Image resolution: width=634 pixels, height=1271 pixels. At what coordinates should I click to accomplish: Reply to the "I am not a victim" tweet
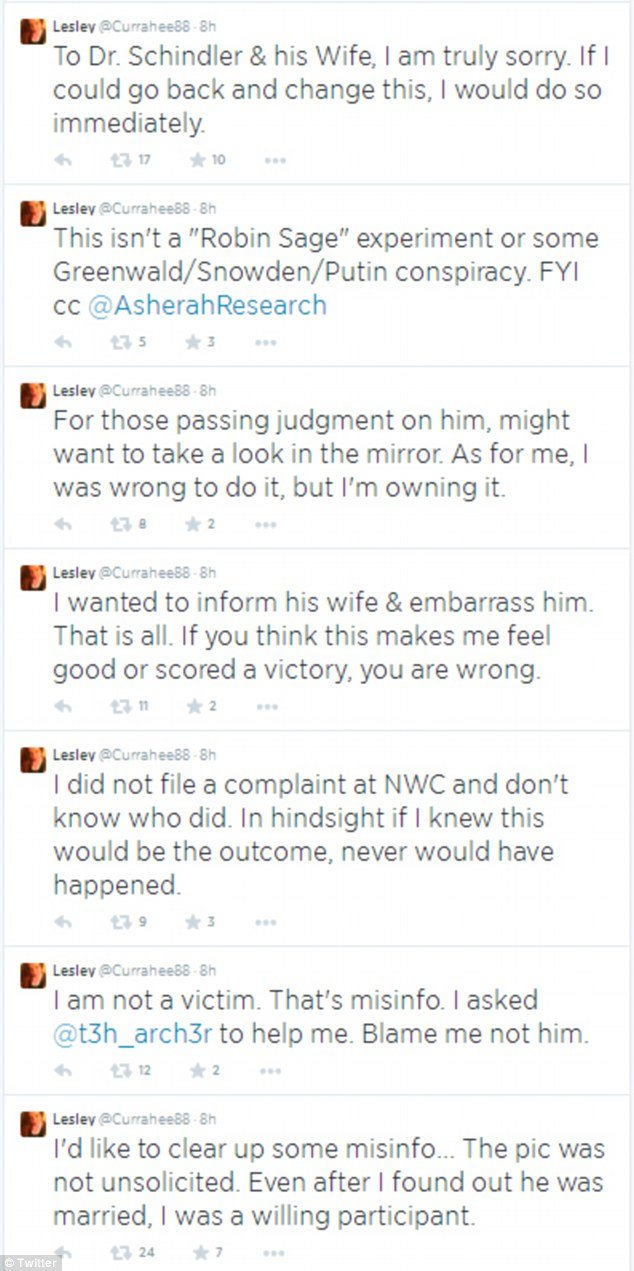point(62,1071)
